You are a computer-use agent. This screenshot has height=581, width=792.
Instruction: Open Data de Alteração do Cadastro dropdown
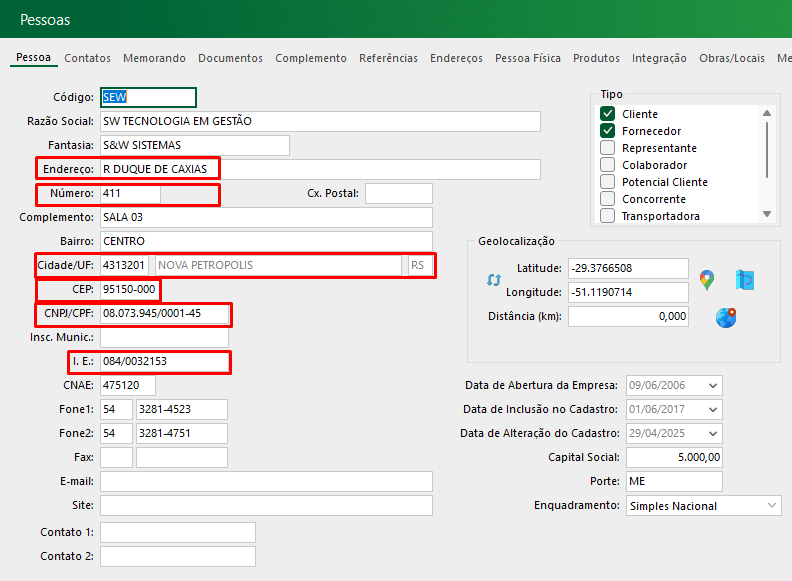(x=713, y=433)
